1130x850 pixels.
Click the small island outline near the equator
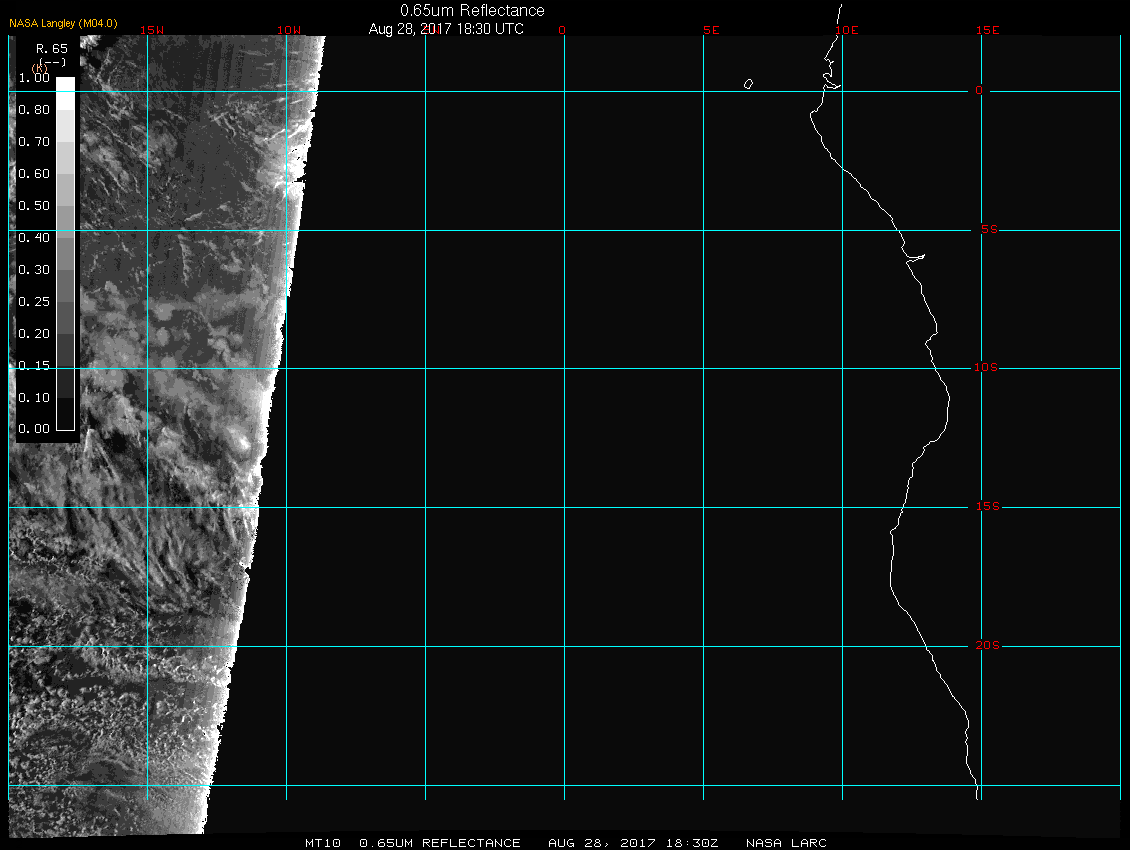tap(748, 84)
